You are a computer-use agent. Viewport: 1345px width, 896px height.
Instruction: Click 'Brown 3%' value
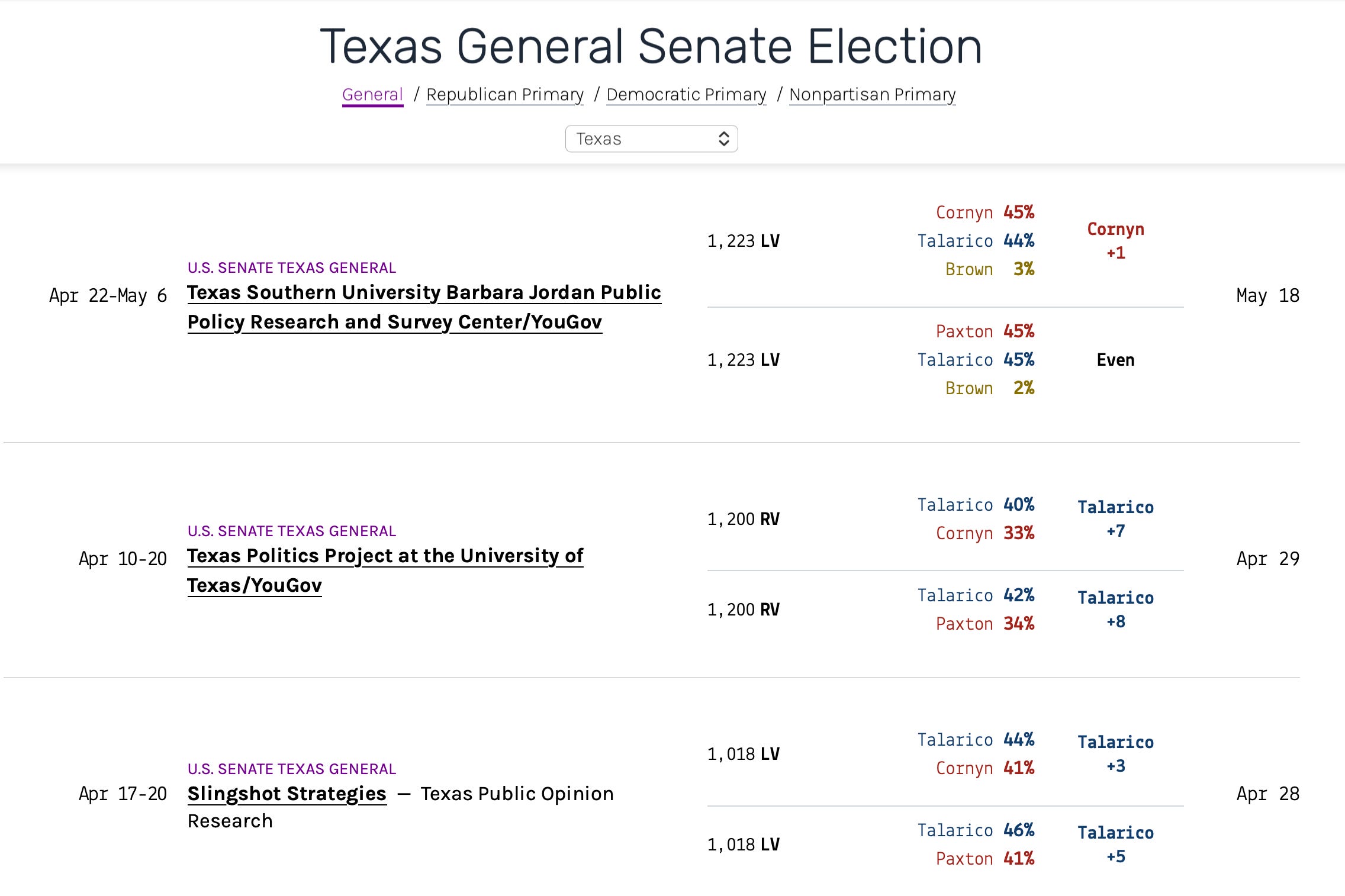(x=990, y=269)
